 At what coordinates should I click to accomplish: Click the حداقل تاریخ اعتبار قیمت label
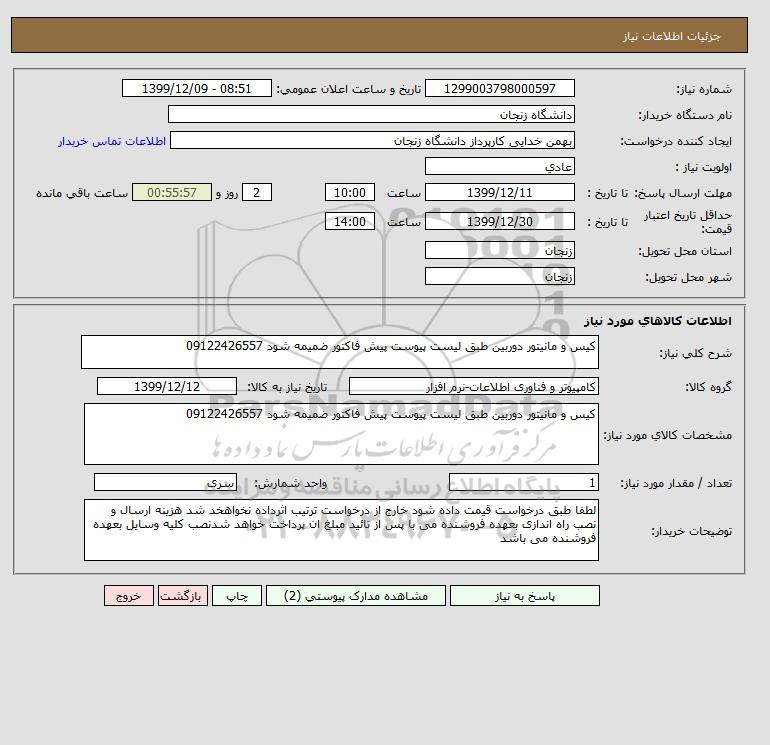click(x=688, y=222)
